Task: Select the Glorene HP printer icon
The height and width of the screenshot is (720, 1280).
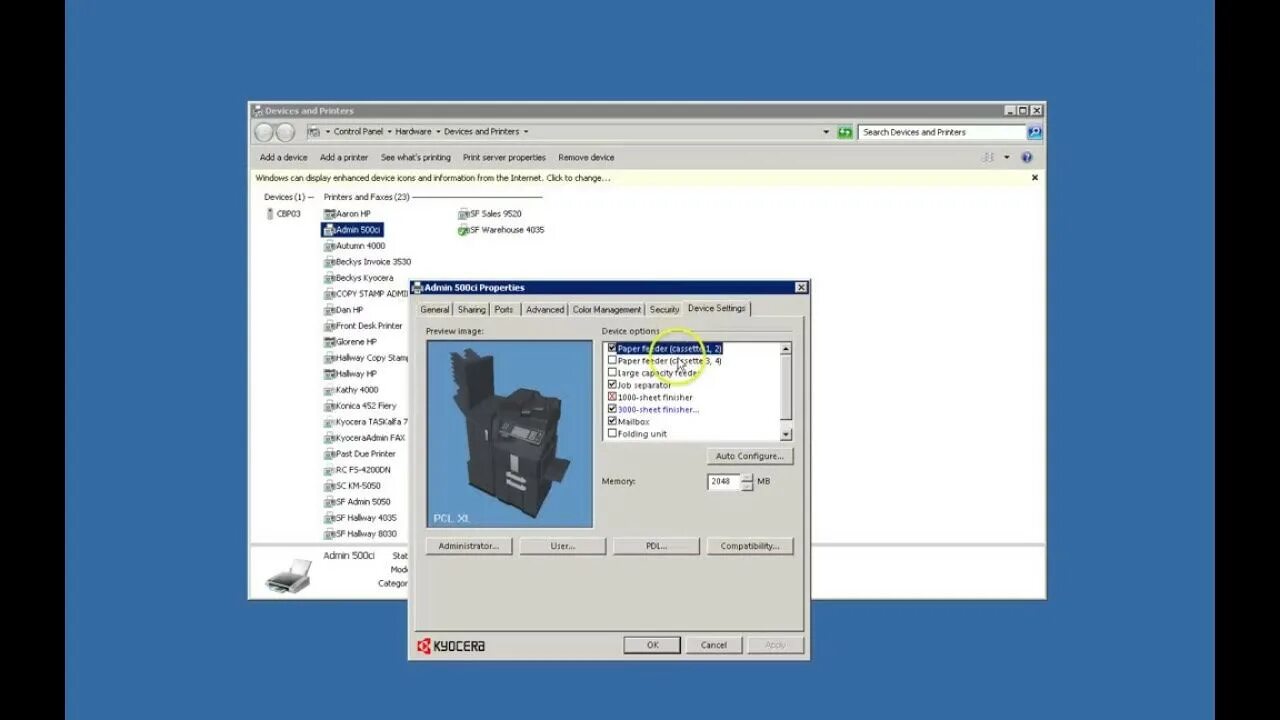Action: point(329,342)
